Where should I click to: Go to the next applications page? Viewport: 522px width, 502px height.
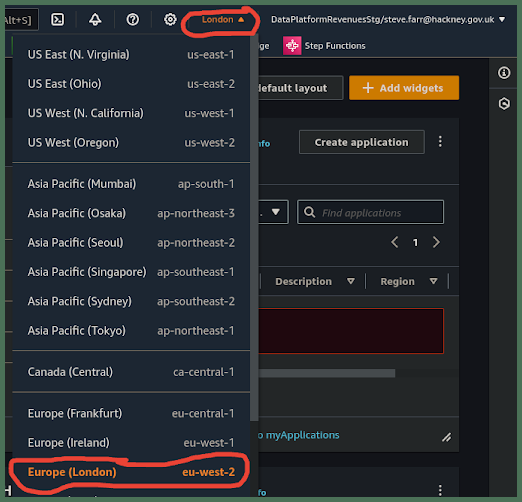(x=436, y=242)
